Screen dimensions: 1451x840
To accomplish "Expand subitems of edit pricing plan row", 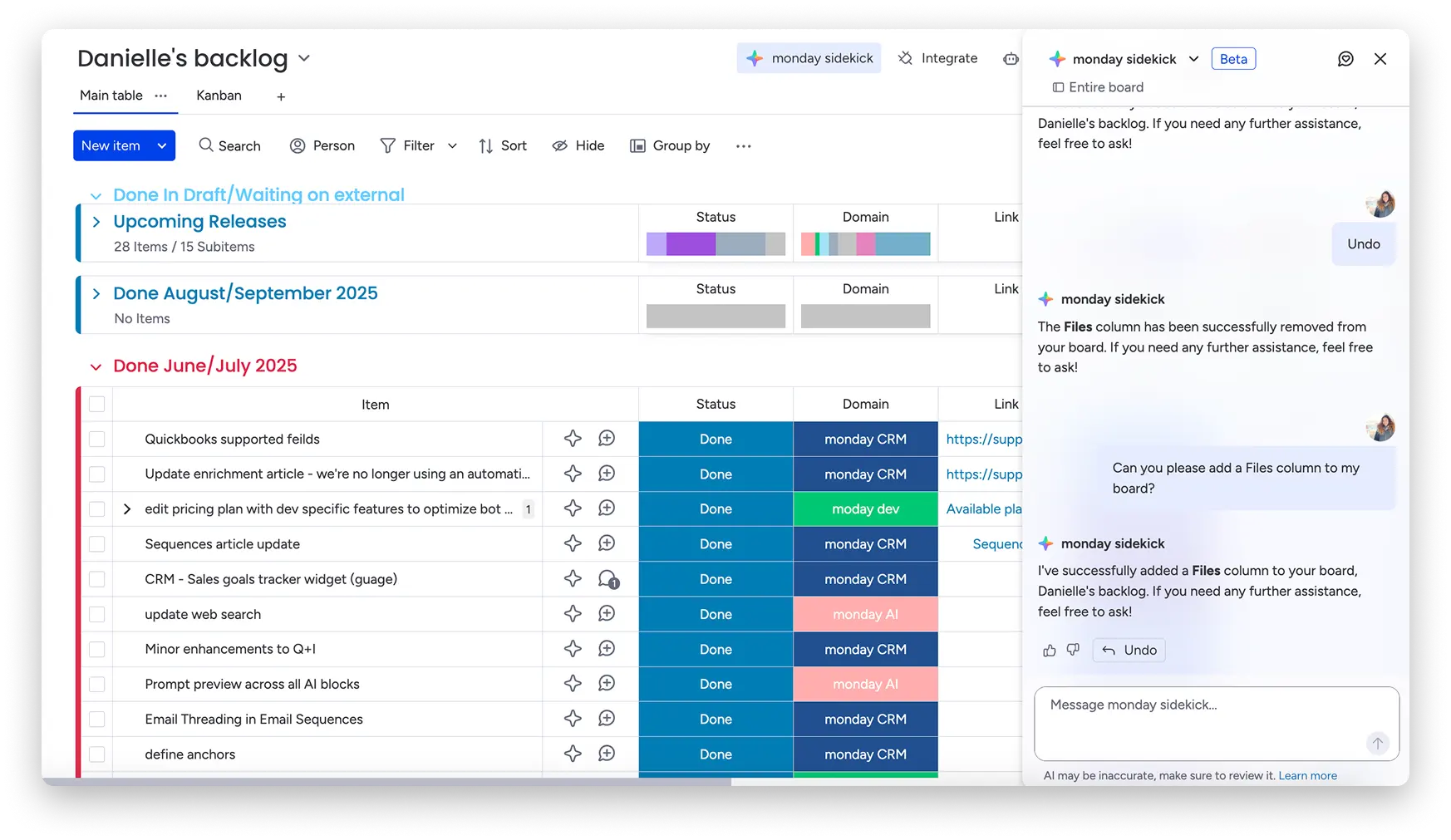I will click(127, 508).
